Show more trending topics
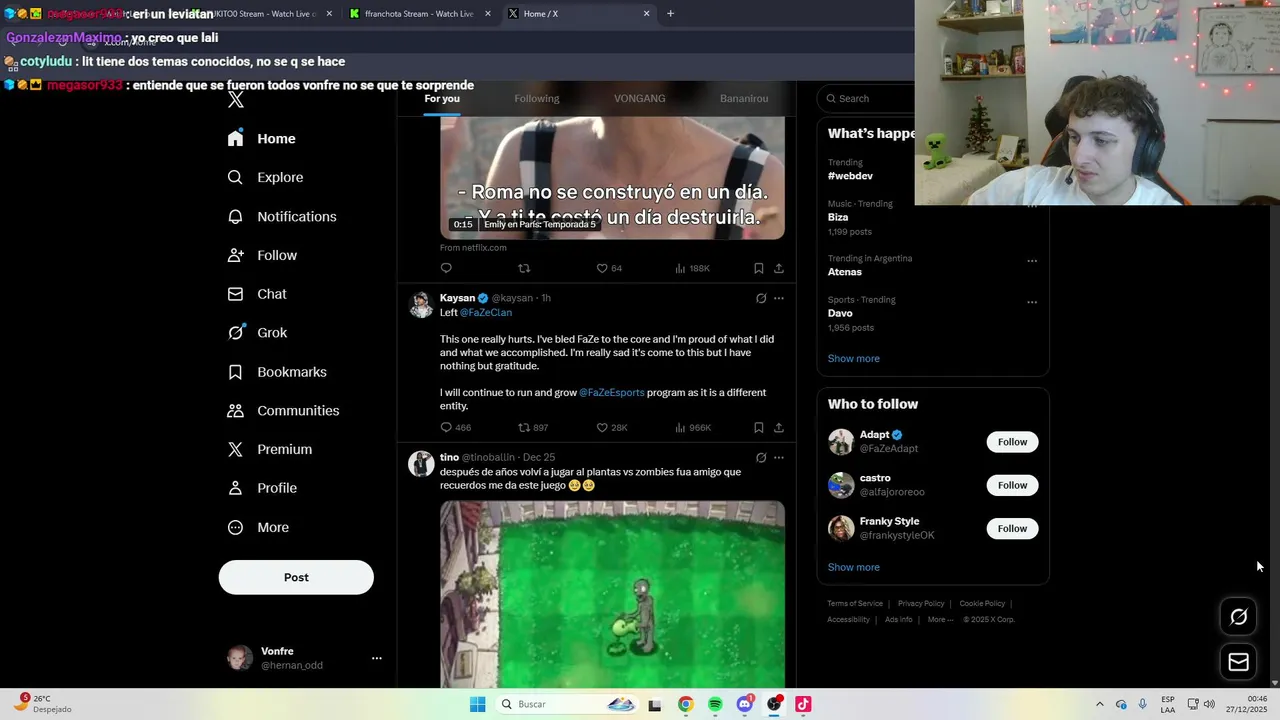Viewport: 1280px width, 720px height. coord(854,359)
